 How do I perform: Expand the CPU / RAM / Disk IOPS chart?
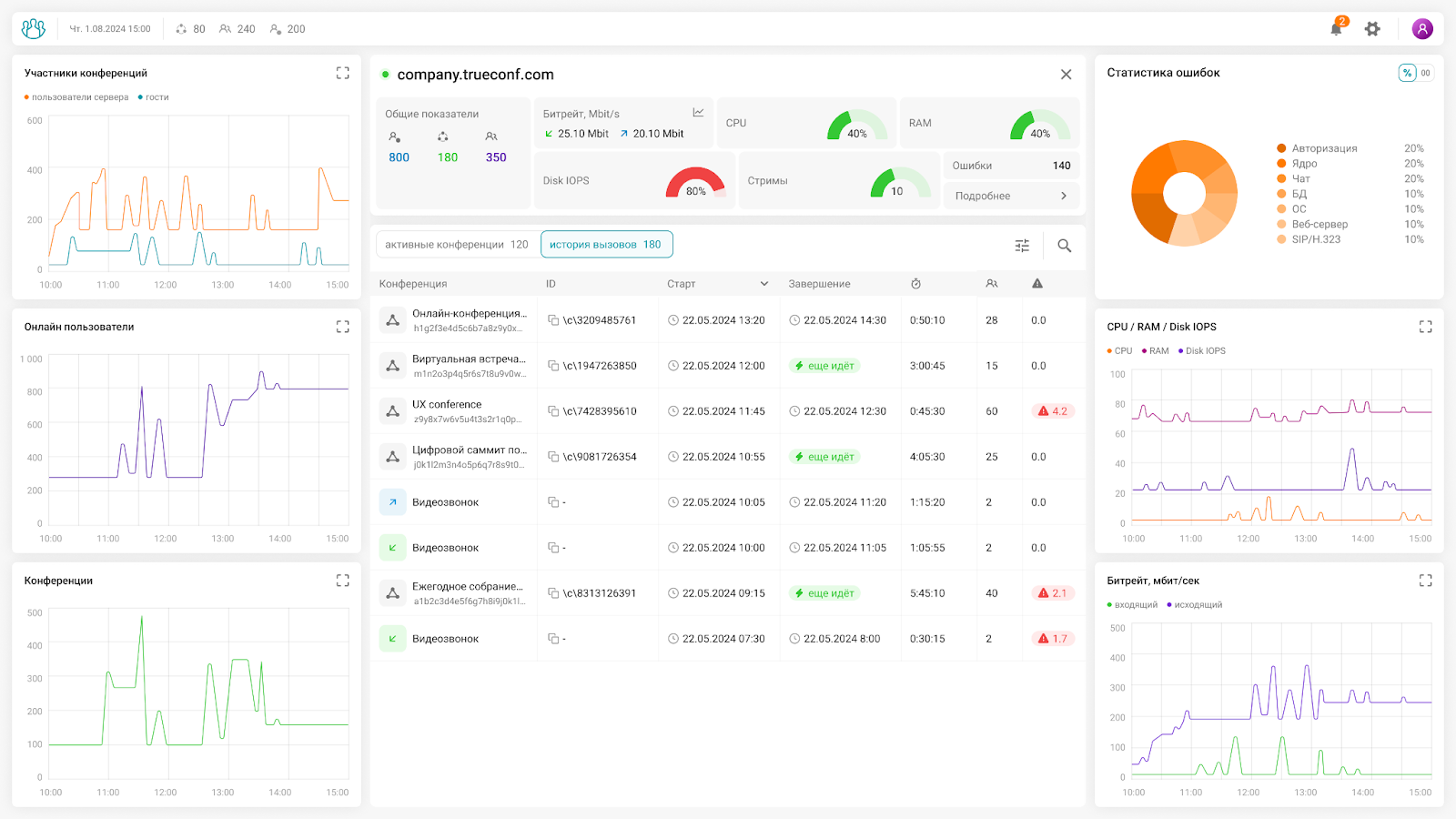(x=1425, y=327)
